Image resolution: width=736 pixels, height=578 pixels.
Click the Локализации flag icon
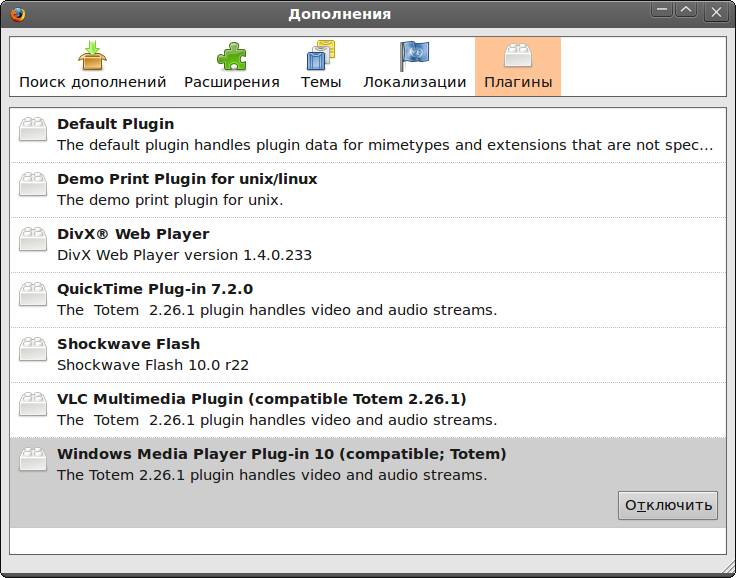click(414, 56)
